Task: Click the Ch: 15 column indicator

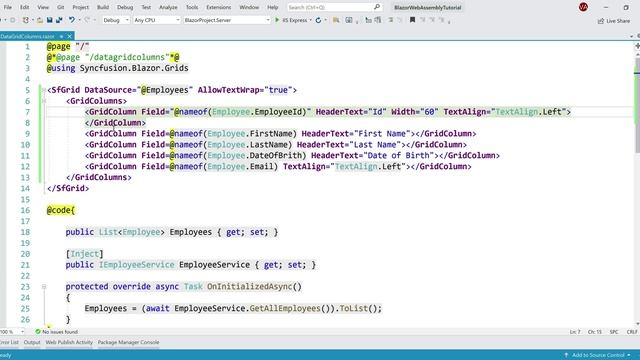Action: (x=595, y=332)
